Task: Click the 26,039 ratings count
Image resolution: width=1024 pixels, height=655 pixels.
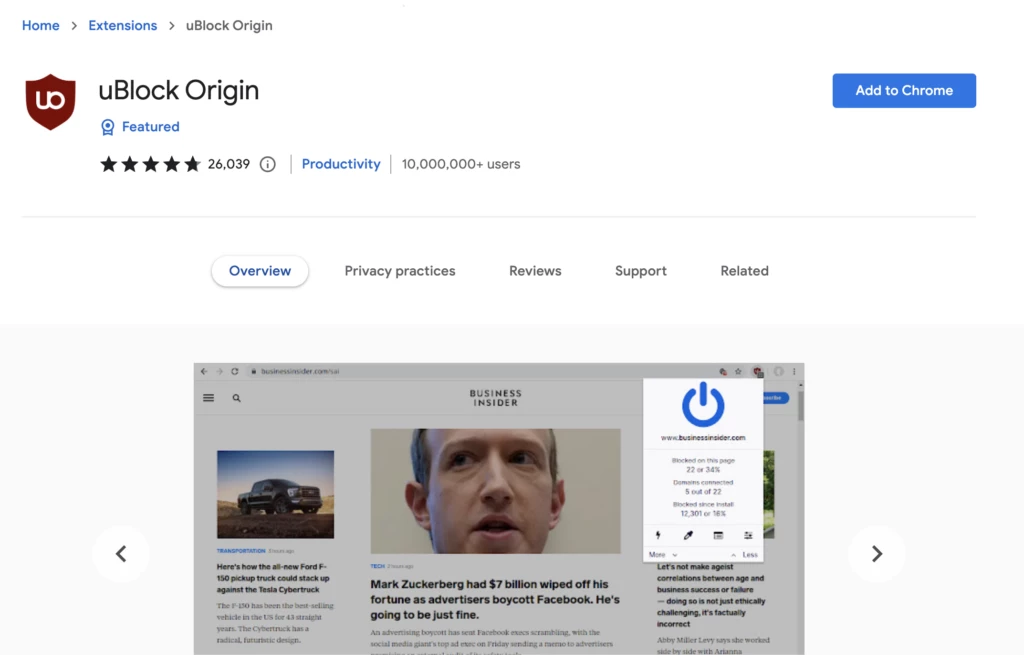Action: [x=229, y=164]
